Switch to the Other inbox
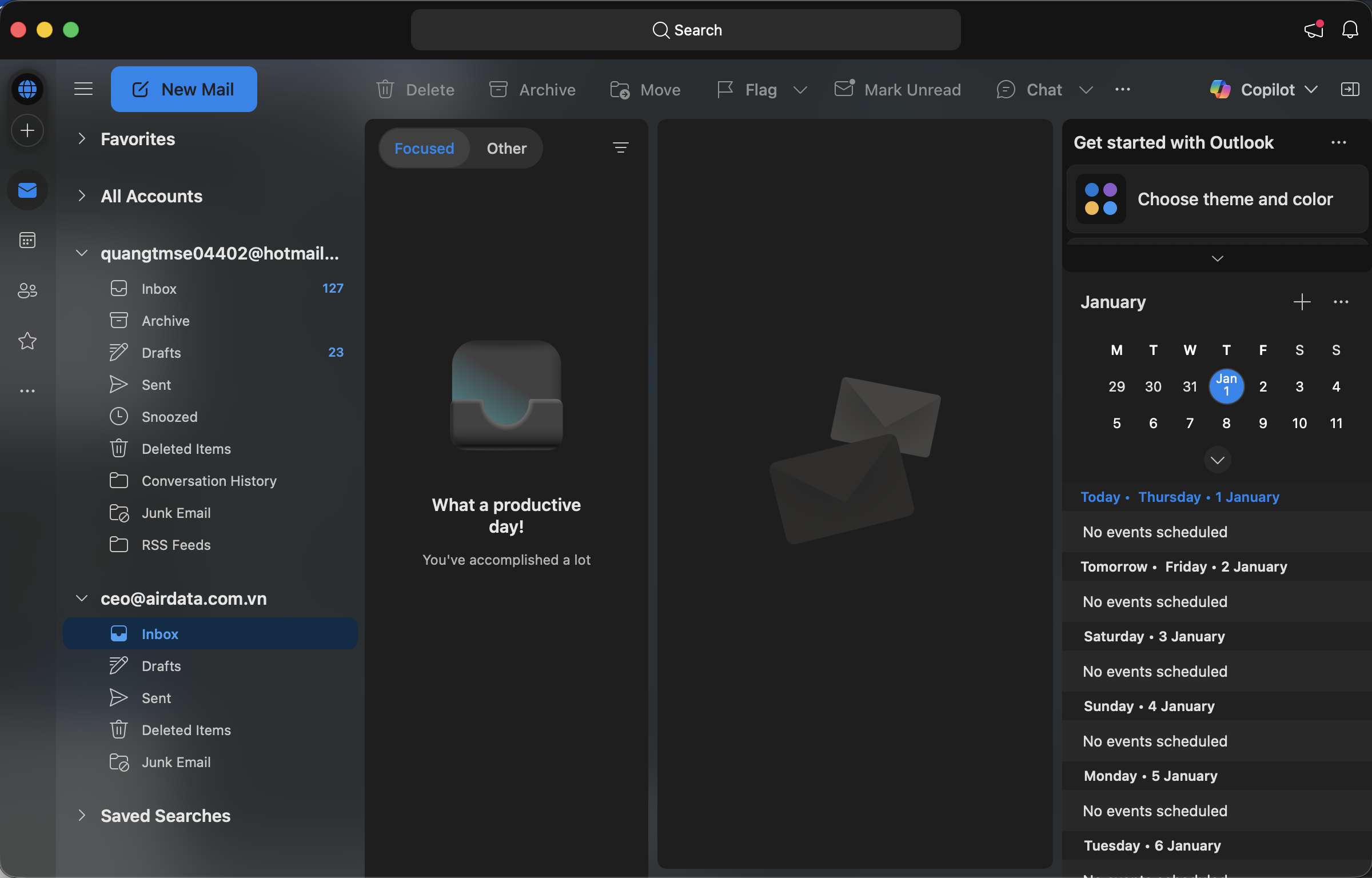The image size is (1372, 878). point(506,148)
